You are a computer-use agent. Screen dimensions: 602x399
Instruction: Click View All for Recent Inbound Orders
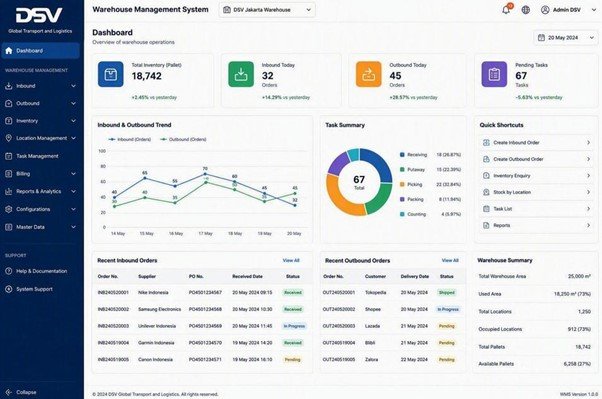point(291,260)
